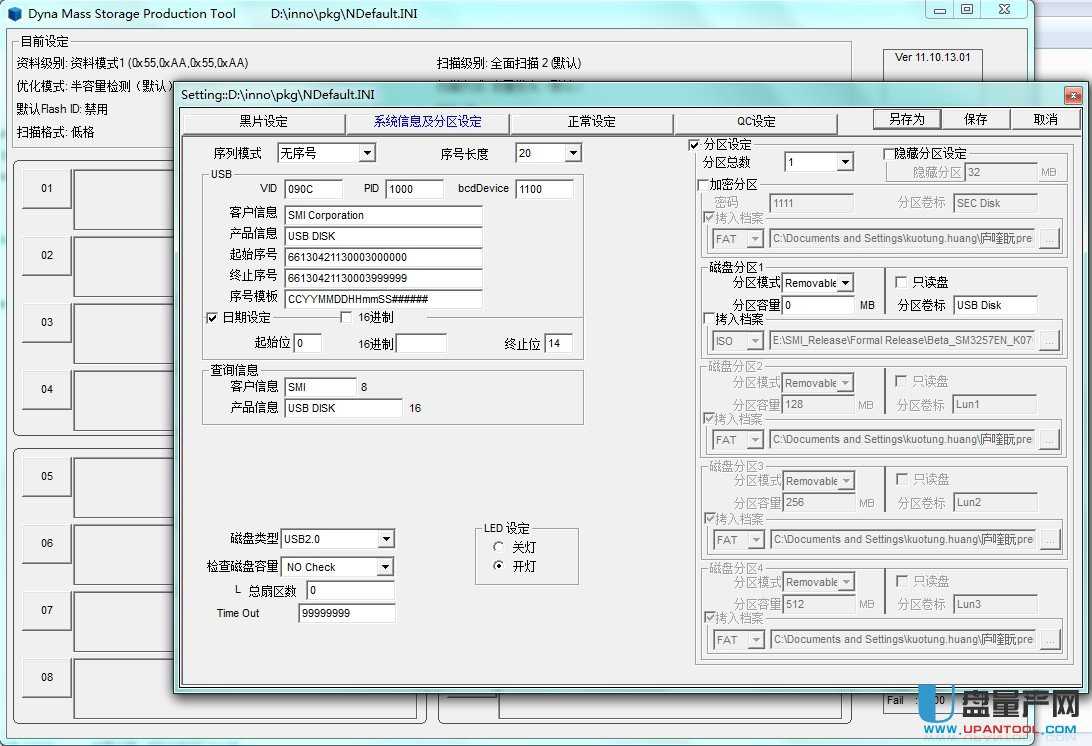Select the 关灯 LED radio button
The width and height of the screenshot is (1092, 746).
coord(499,548)
